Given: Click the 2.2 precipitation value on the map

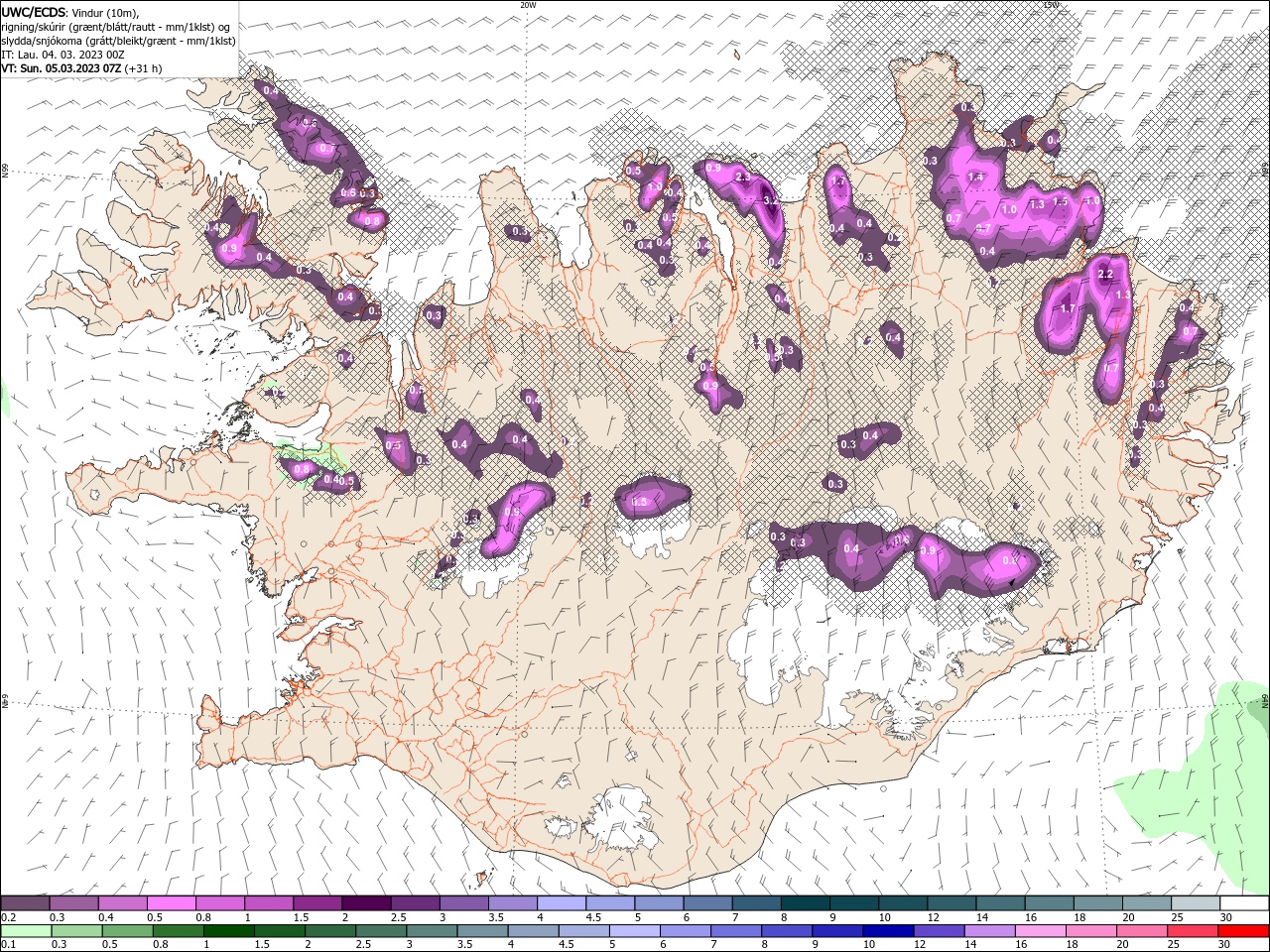Looking at the screenshot, I should click(1106, 274).
